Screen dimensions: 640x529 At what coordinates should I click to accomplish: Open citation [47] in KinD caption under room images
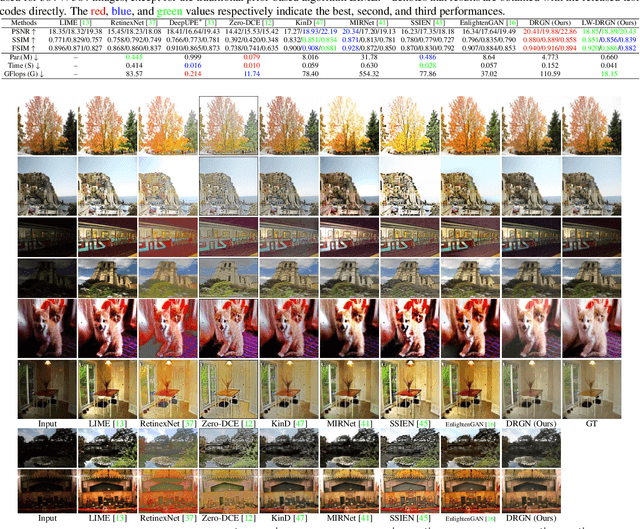click(300, 424)
